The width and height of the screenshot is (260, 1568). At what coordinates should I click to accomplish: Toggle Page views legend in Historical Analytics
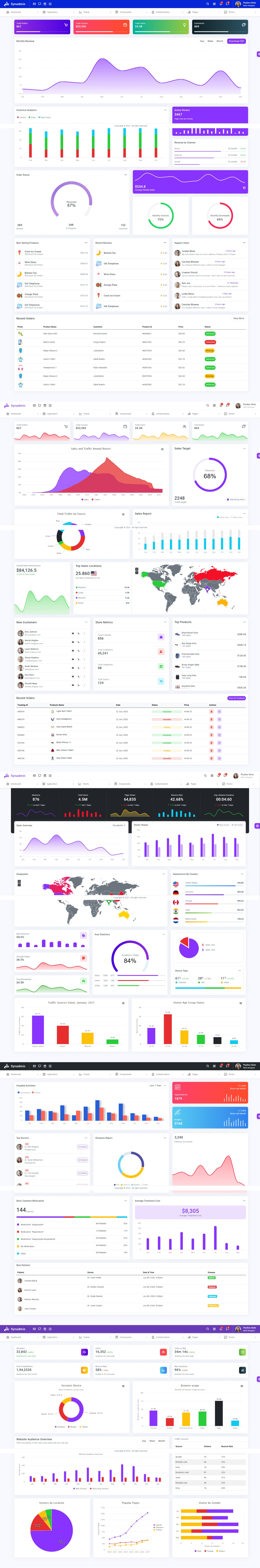[x=44, y=117]
